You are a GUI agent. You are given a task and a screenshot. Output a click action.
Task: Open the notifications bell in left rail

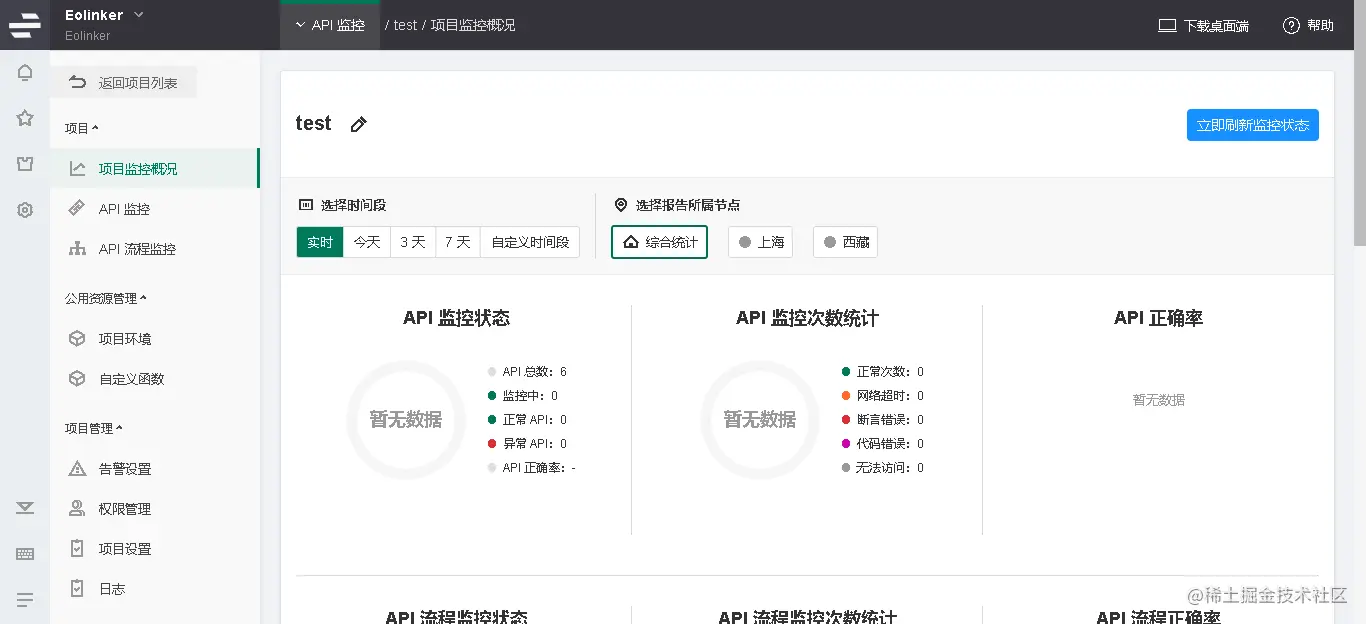(x=25, y=73)
